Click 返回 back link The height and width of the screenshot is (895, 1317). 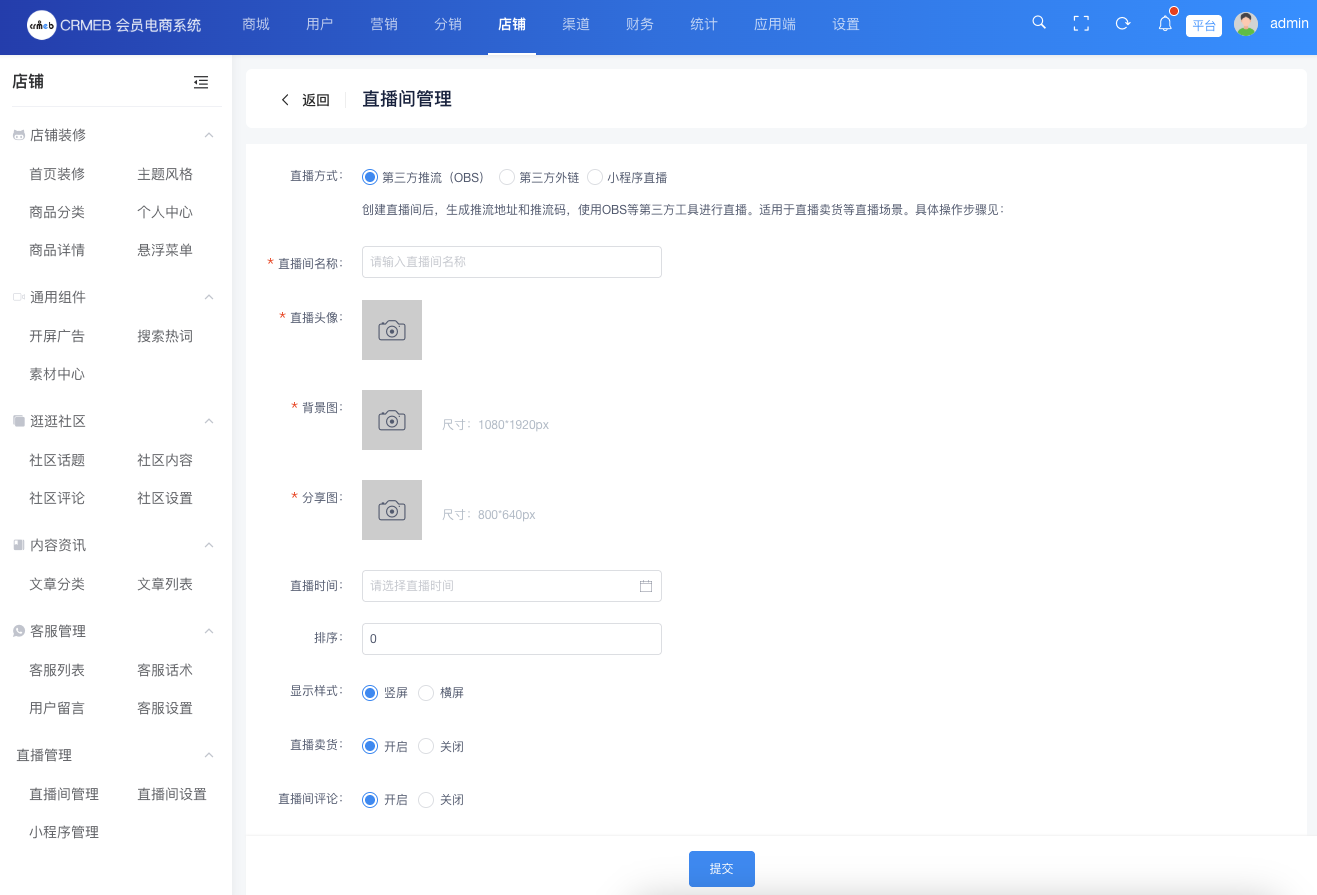tap(306, 100)
